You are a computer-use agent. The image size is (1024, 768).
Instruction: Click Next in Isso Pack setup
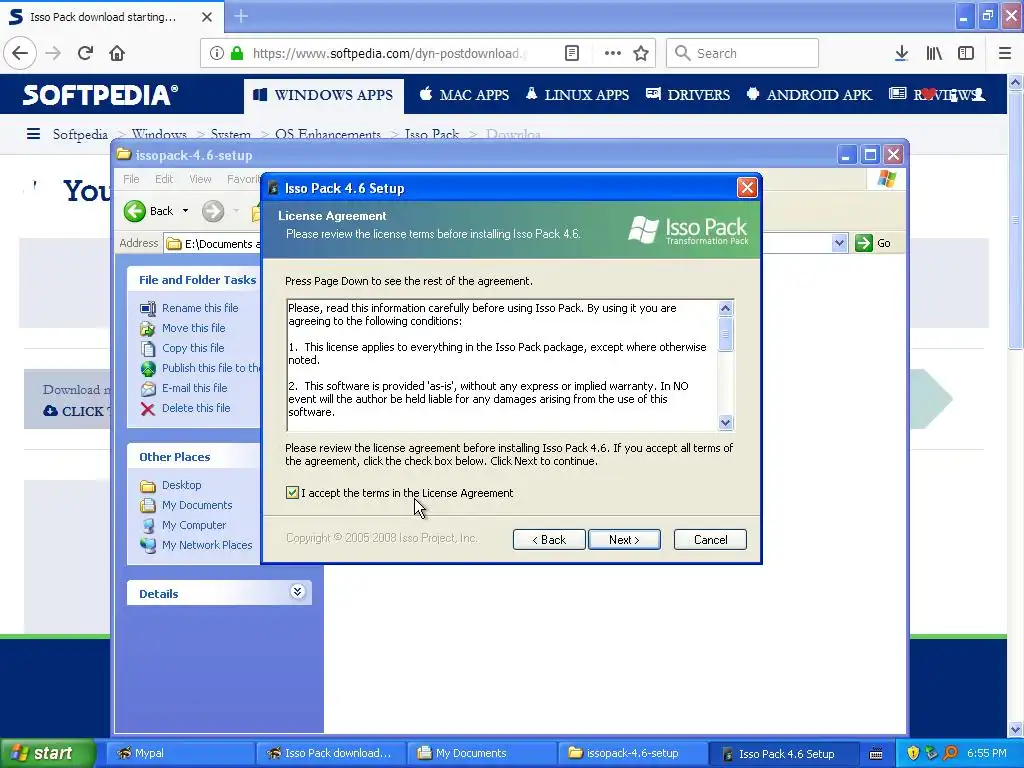(x=624, y=539)
